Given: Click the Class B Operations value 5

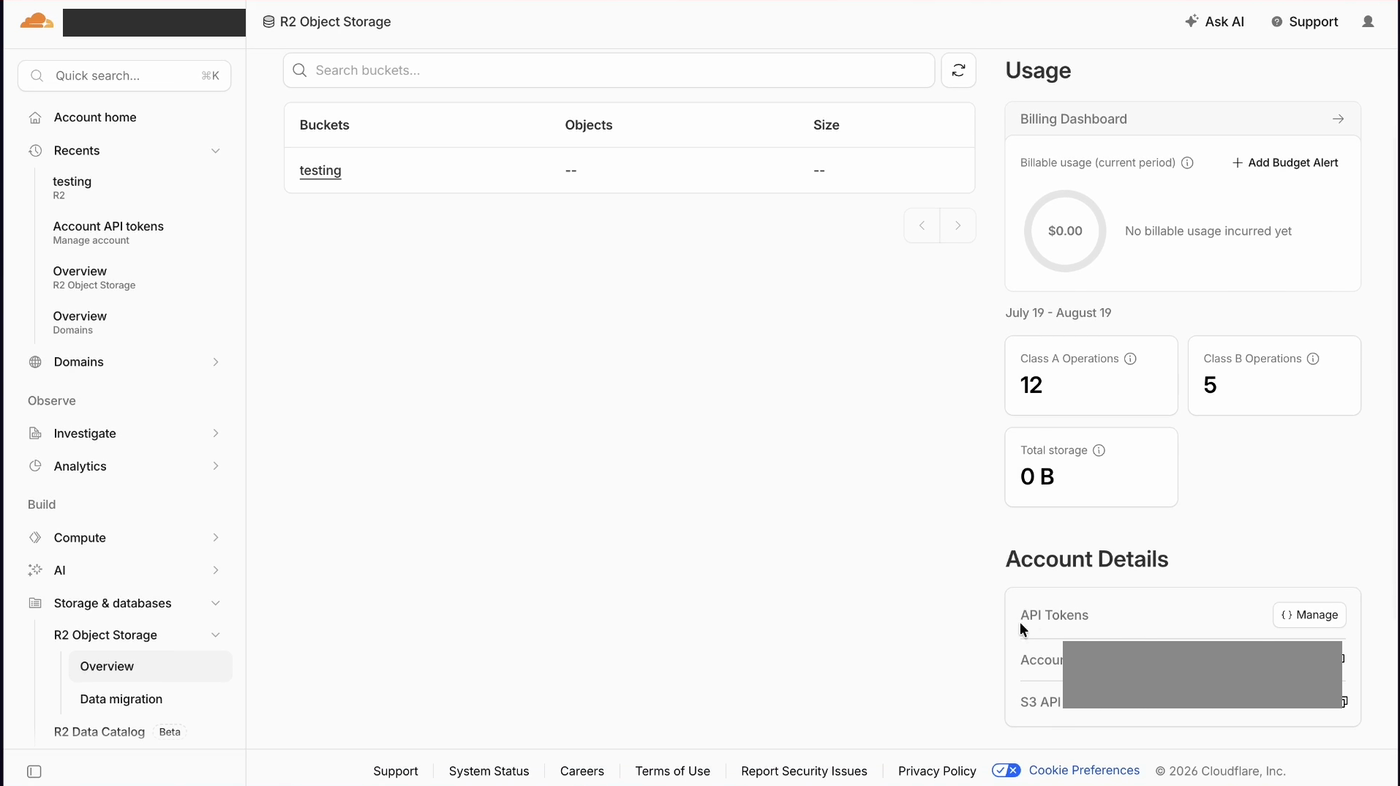Looking at the screenshot, I should [x=1210, y=385].
